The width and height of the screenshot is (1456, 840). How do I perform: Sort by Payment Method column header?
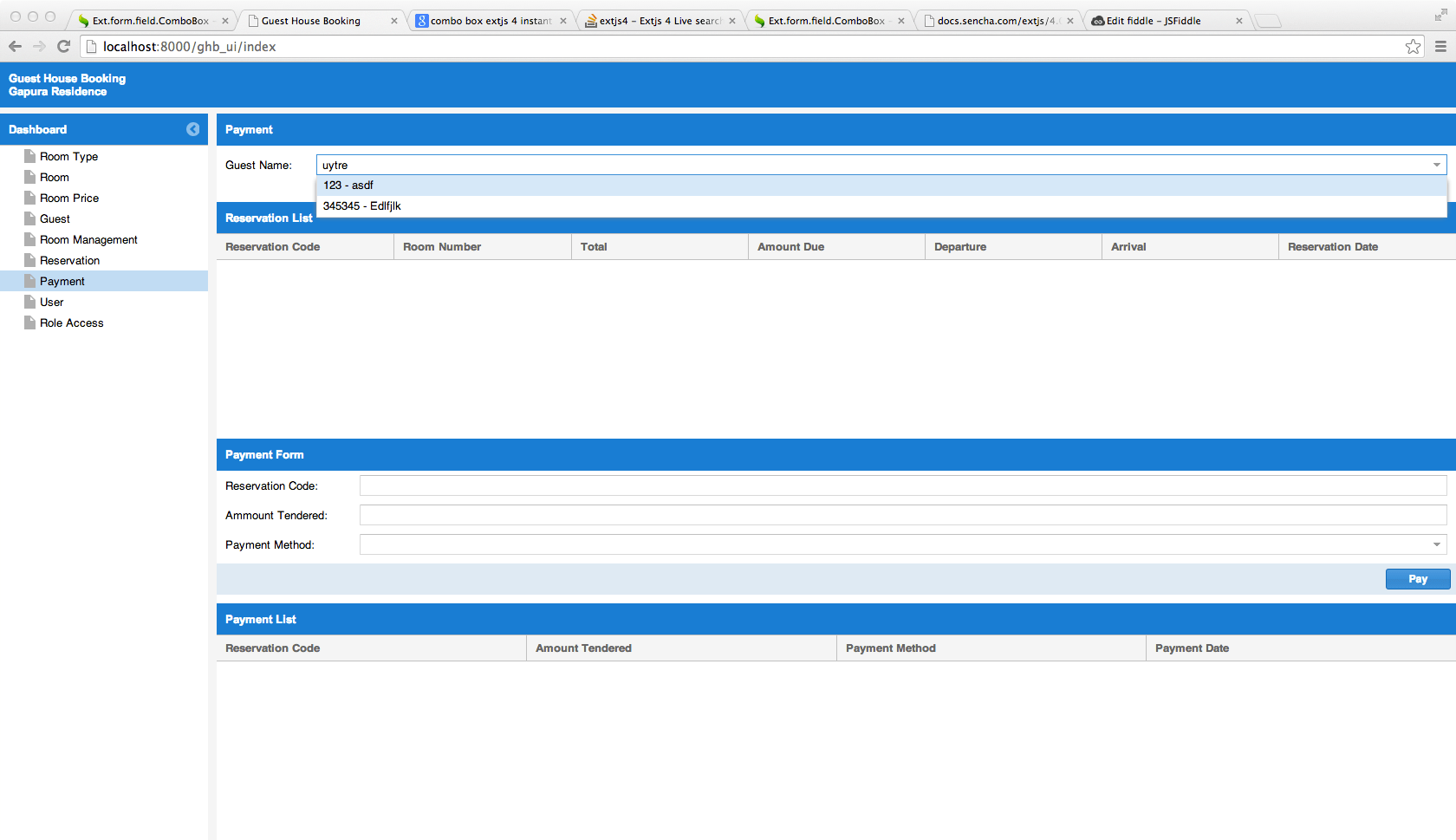tap(991, 648)
